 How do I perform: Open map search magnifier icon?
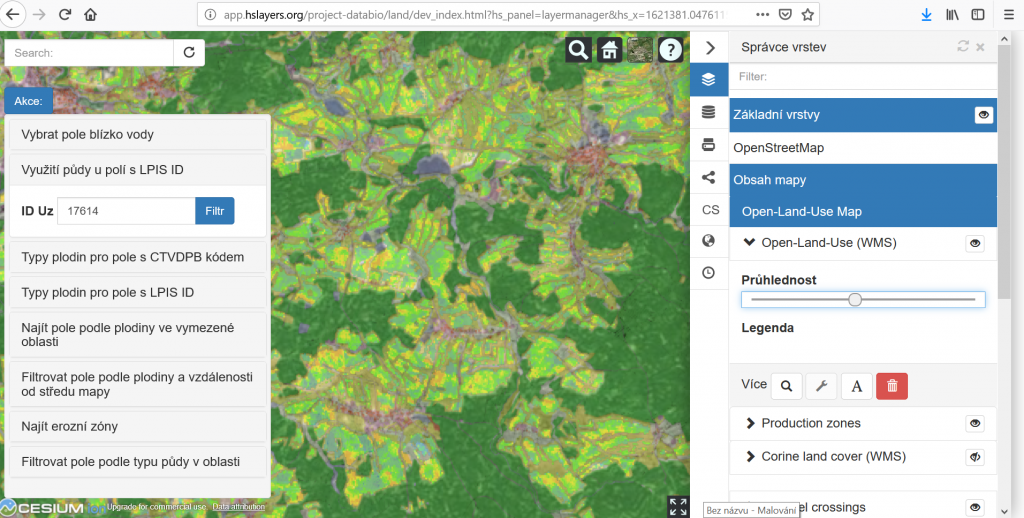pyautogui.click(x=579, y=49)
